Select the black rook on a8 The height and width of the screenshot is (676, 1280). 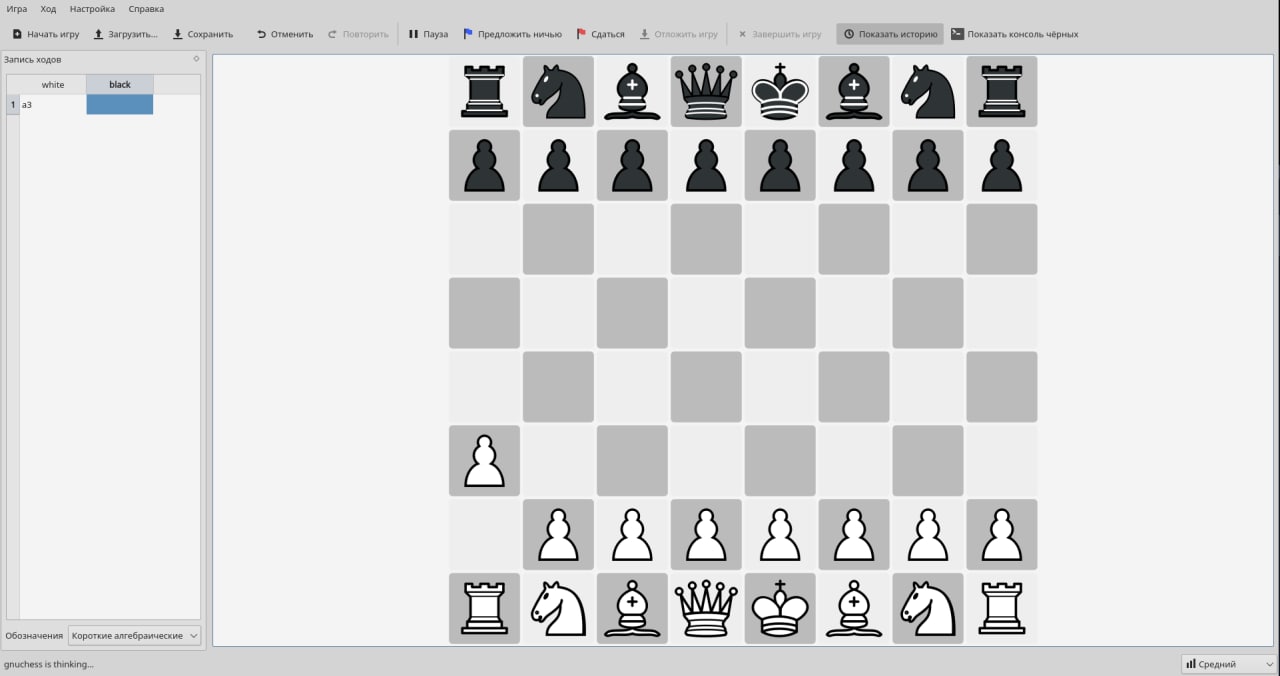[x=484, y=91]
